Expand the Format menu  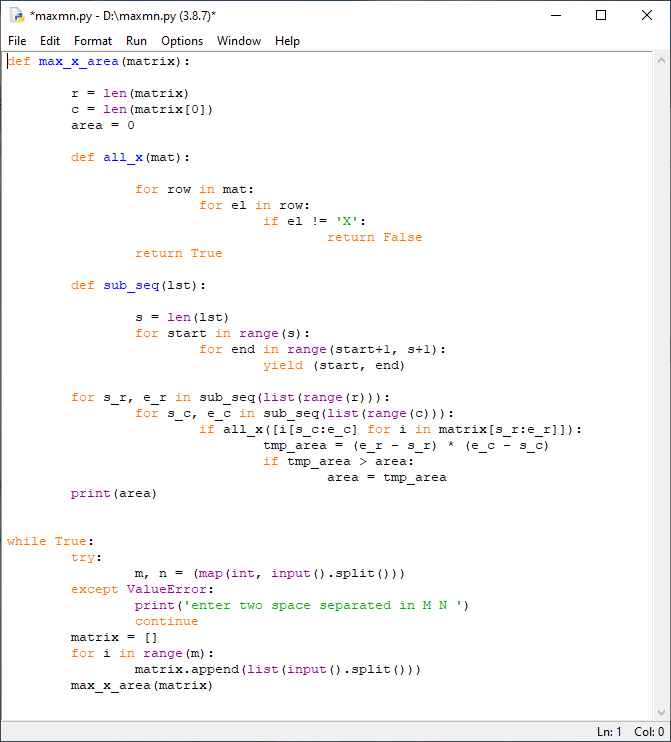[x=93, y=41]
